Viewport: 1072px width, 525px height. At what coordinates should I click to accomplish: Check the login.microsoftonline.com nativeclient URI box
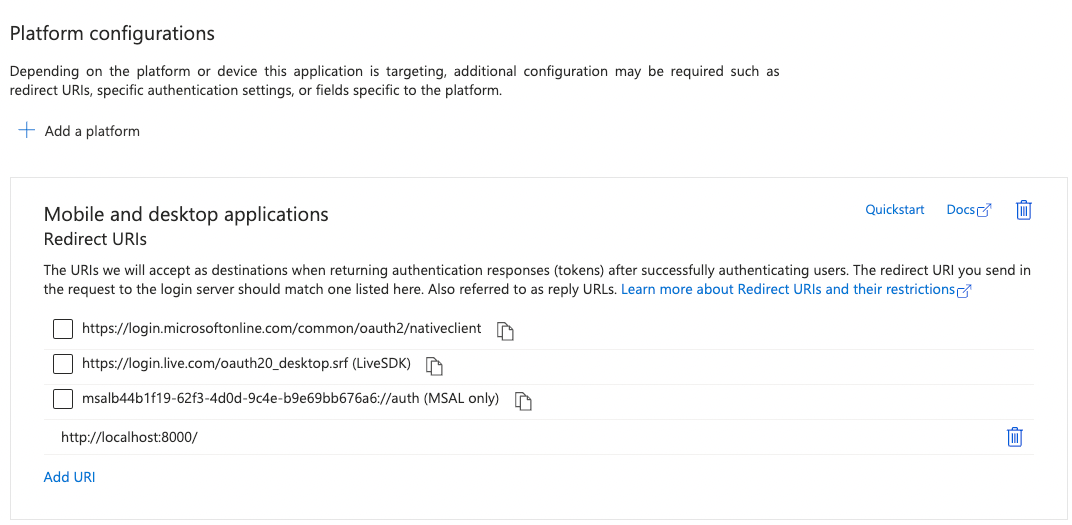click(63, 329)
